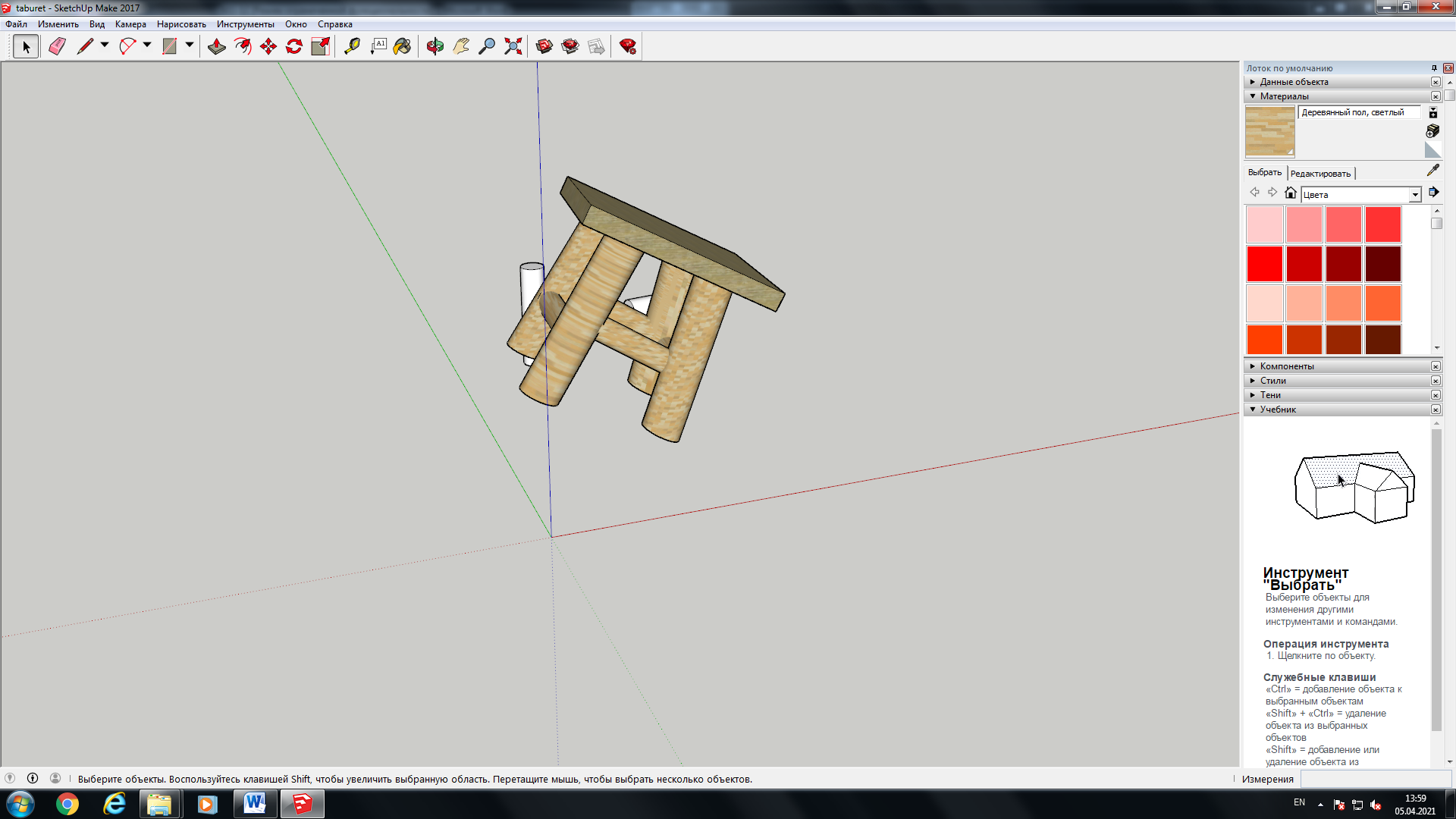Select the Tape Measure tool
The image size is (1456, 819).
point(352,46)
